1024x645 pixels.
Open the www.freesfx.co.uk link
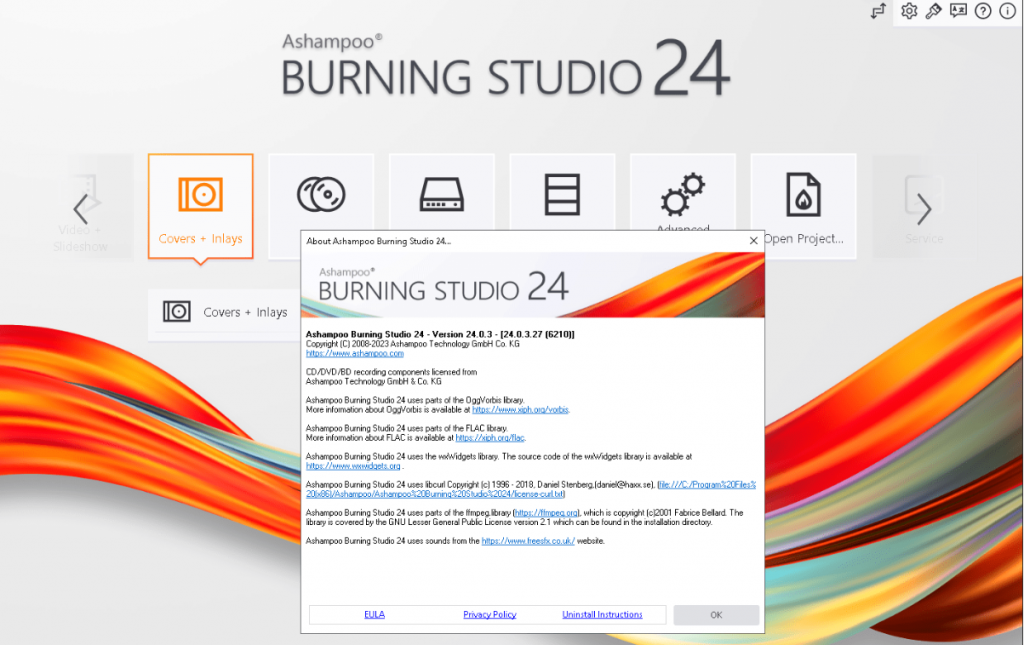pos(528,541)
